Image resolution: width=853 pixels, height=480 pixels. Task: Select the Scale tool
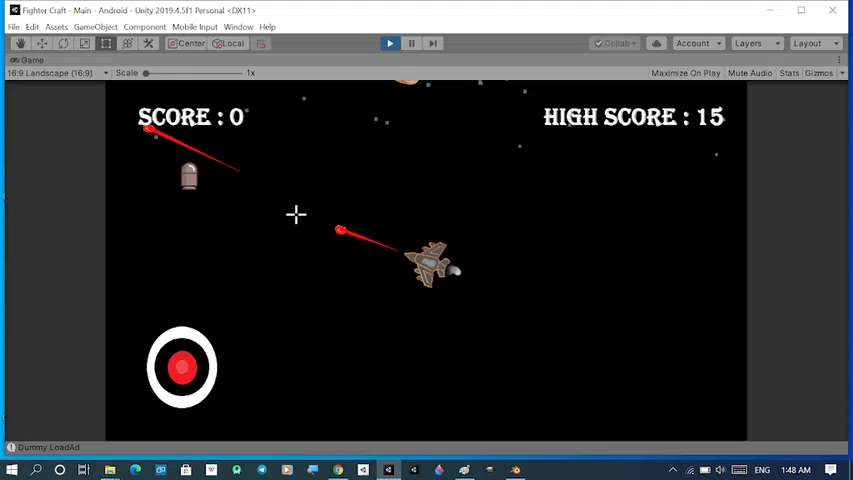pyautogui.click(x=84, y=44)
